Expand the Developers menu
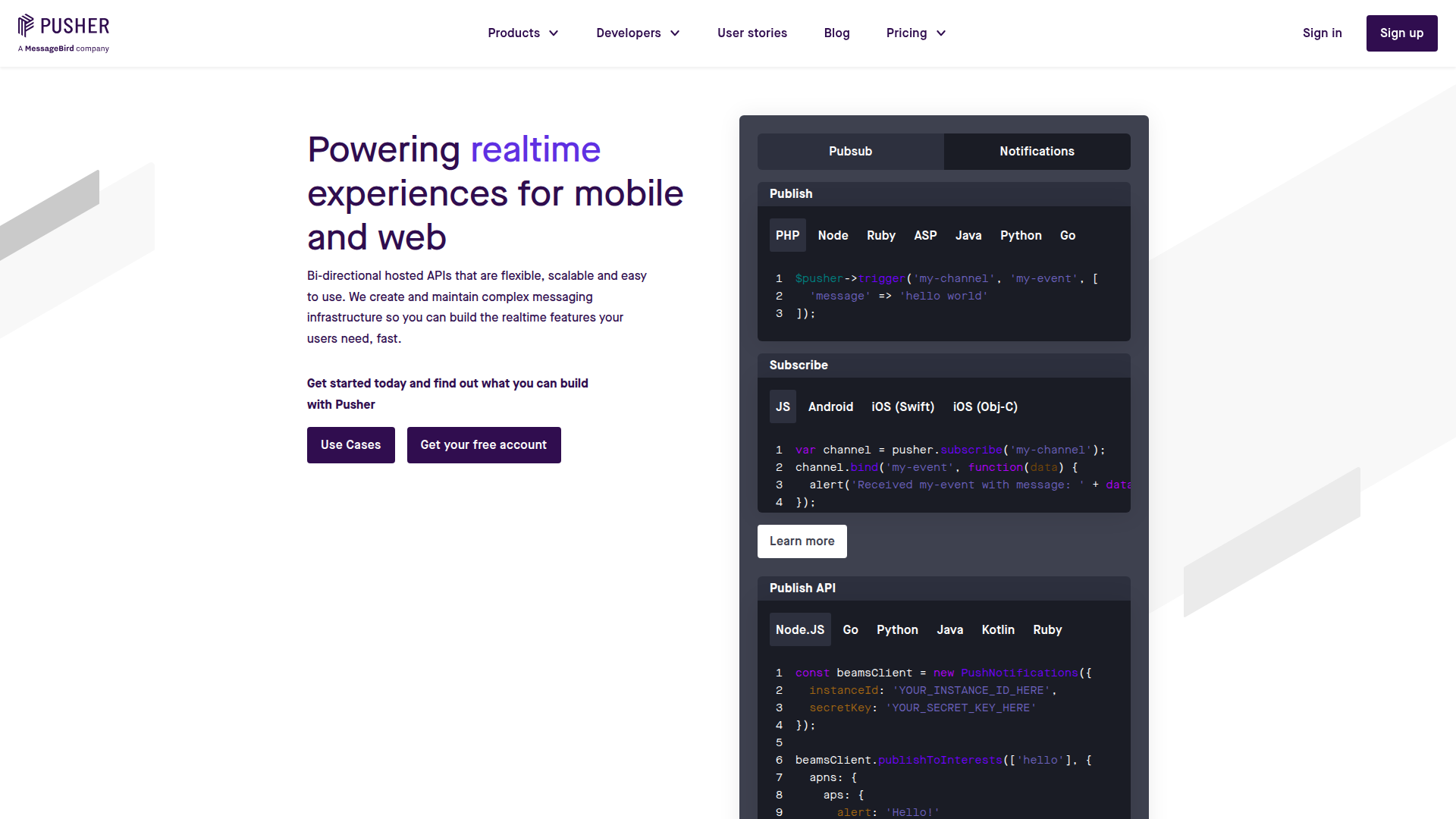 pos(638,33)
